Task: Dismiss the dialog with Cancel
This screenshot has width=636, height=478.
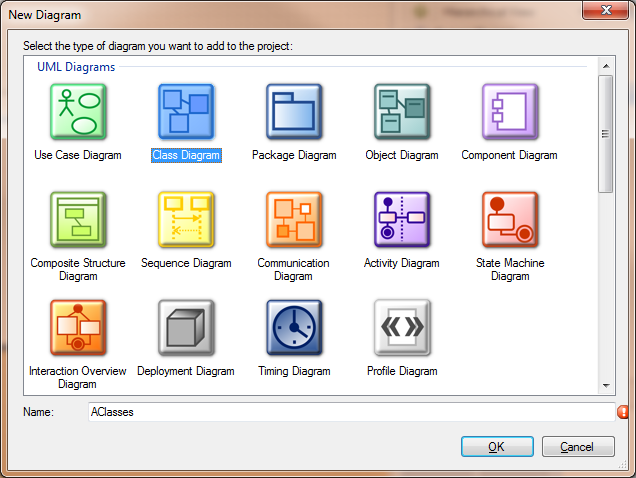Action: pyautogui.click(x=578, y=446)
